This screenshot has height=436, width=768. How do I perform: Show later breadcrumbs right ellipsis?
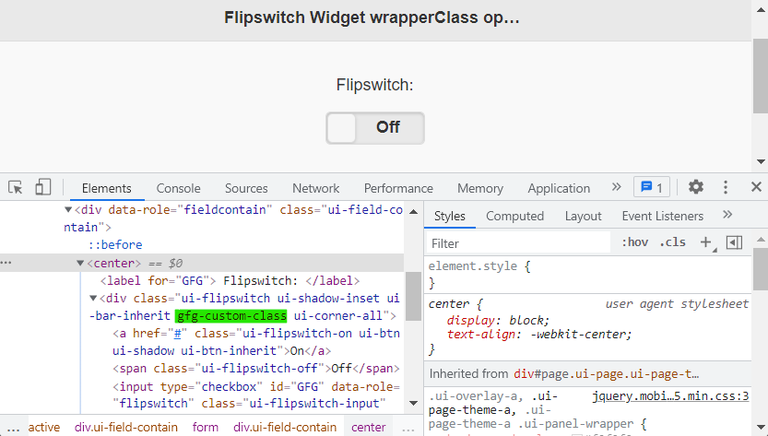[x=408, y=428]
